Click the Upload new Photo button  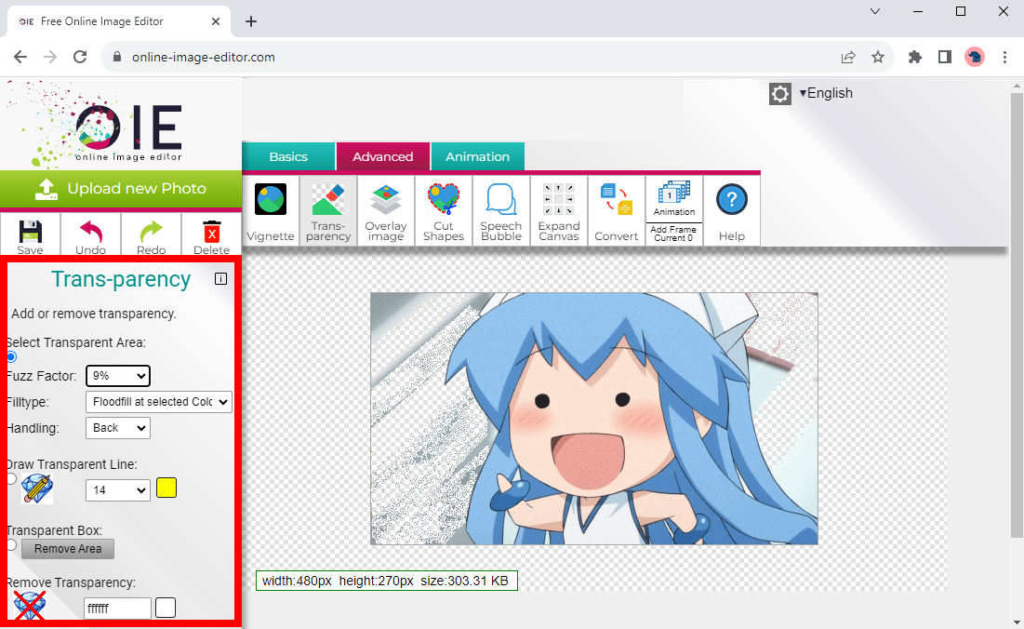[120, 189]
